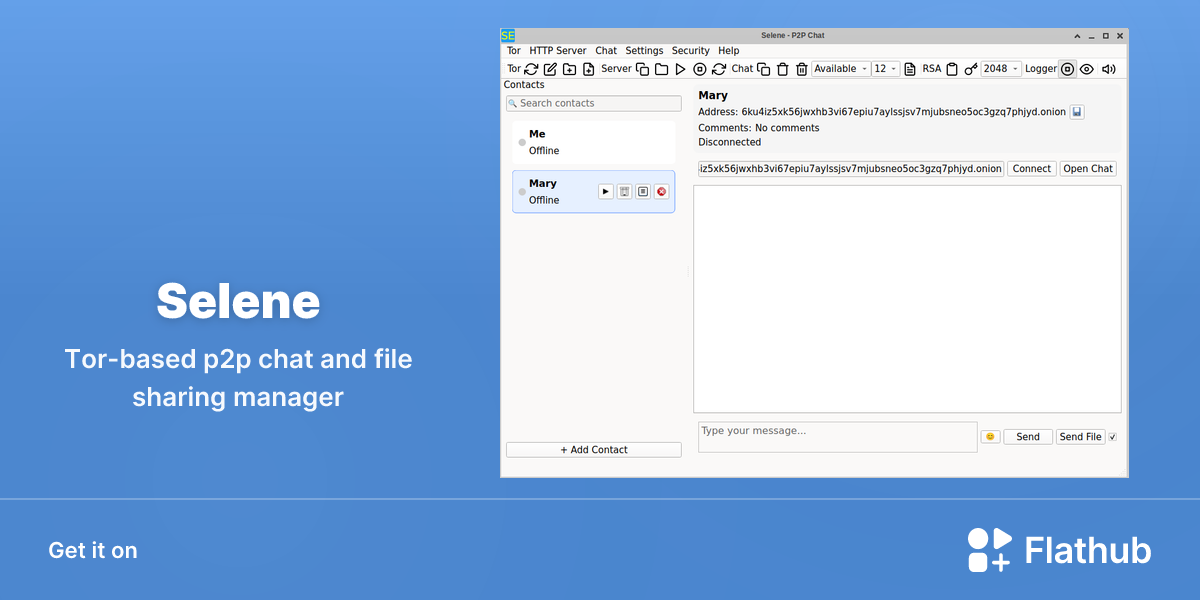This screenshot has width=1200, height=600.
Task: Start the server with the play icon
Action: tap(680, 69)
